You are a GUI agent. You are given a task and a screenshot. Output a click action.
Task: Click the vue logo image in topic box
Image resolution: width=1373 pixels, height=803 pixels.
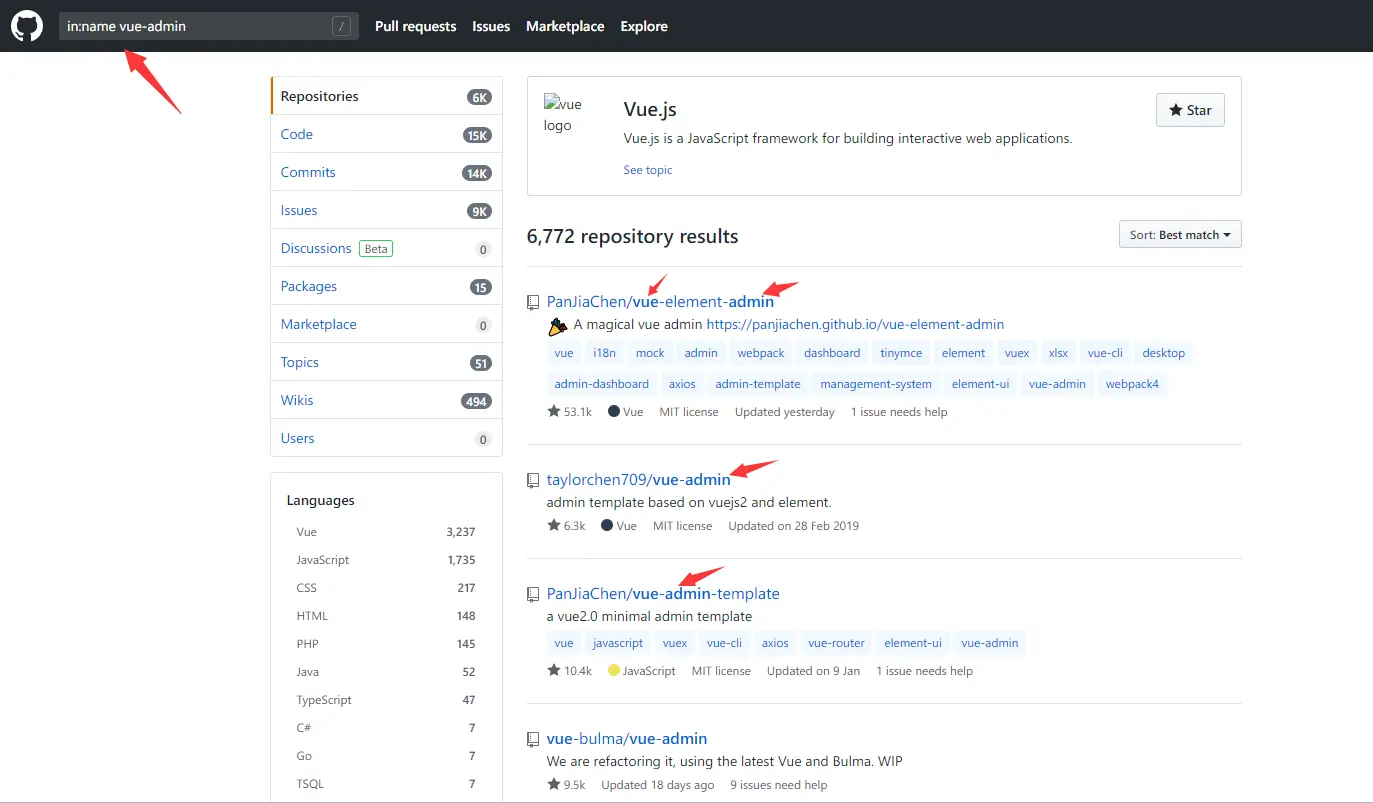(x=563, y=114)
